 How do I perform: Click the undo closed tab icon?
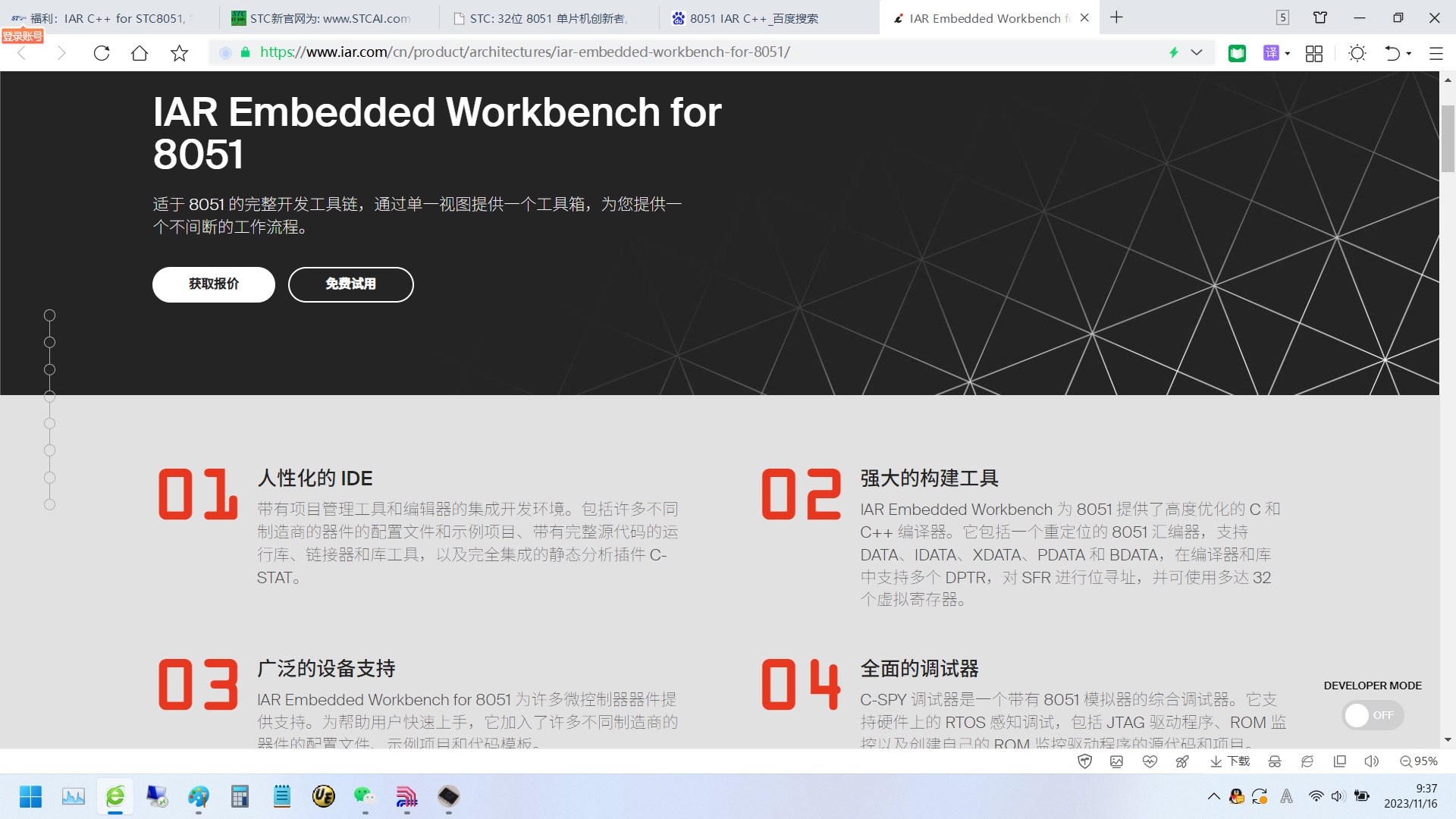[x=1392, y=53]
